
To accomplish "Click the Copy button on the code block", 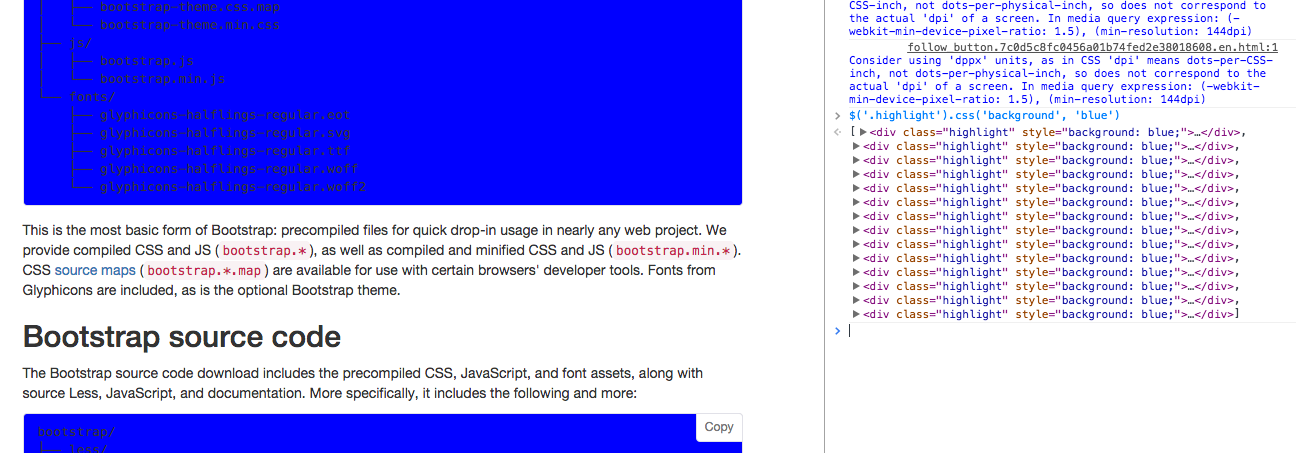I will coord(719,427).
